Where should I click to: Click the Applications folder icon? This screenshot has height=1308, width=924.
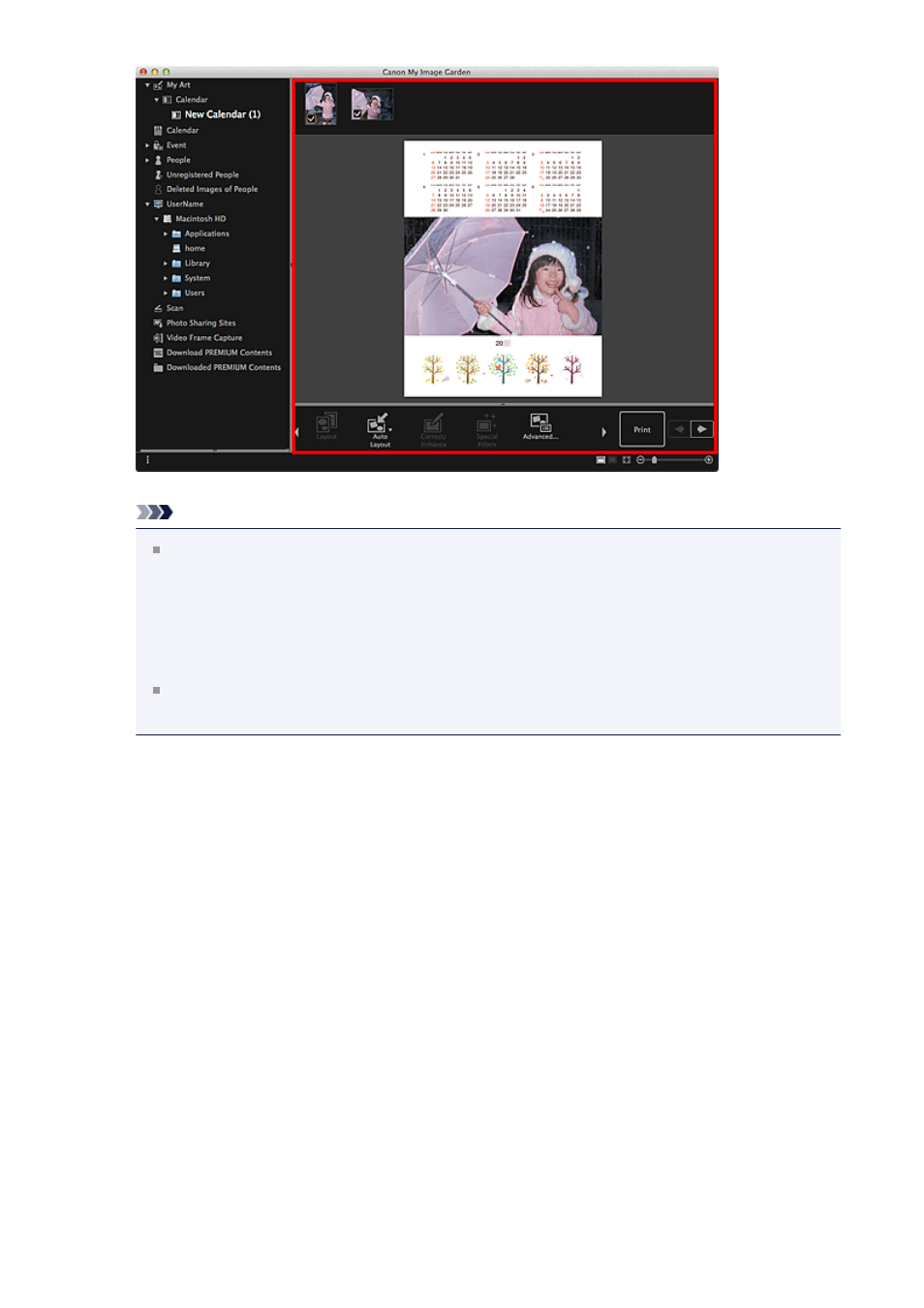pos(176,234)
